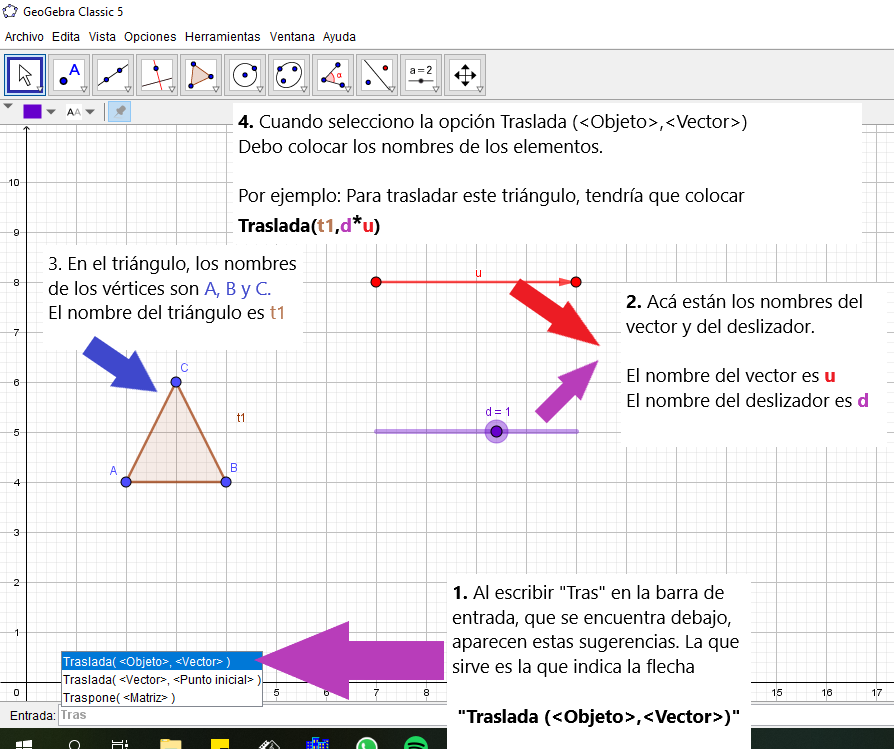The height and width of the screenshot is (749, 894).
Task: Open the Windows Start menu
Action: coord(23,744)
